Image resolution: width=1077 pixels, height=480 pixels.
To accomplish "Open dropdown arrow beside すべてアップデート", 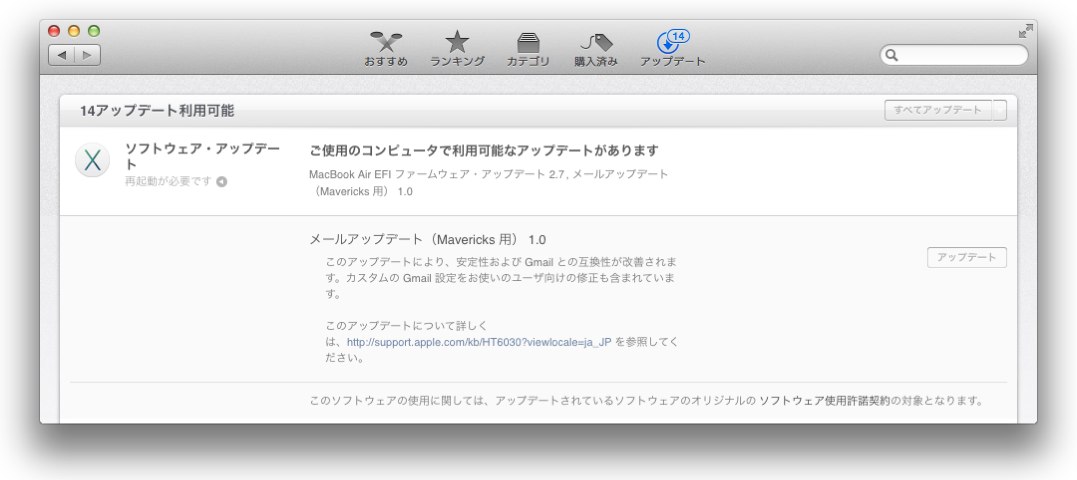I will pyautogui.click(x=999, y=110).
